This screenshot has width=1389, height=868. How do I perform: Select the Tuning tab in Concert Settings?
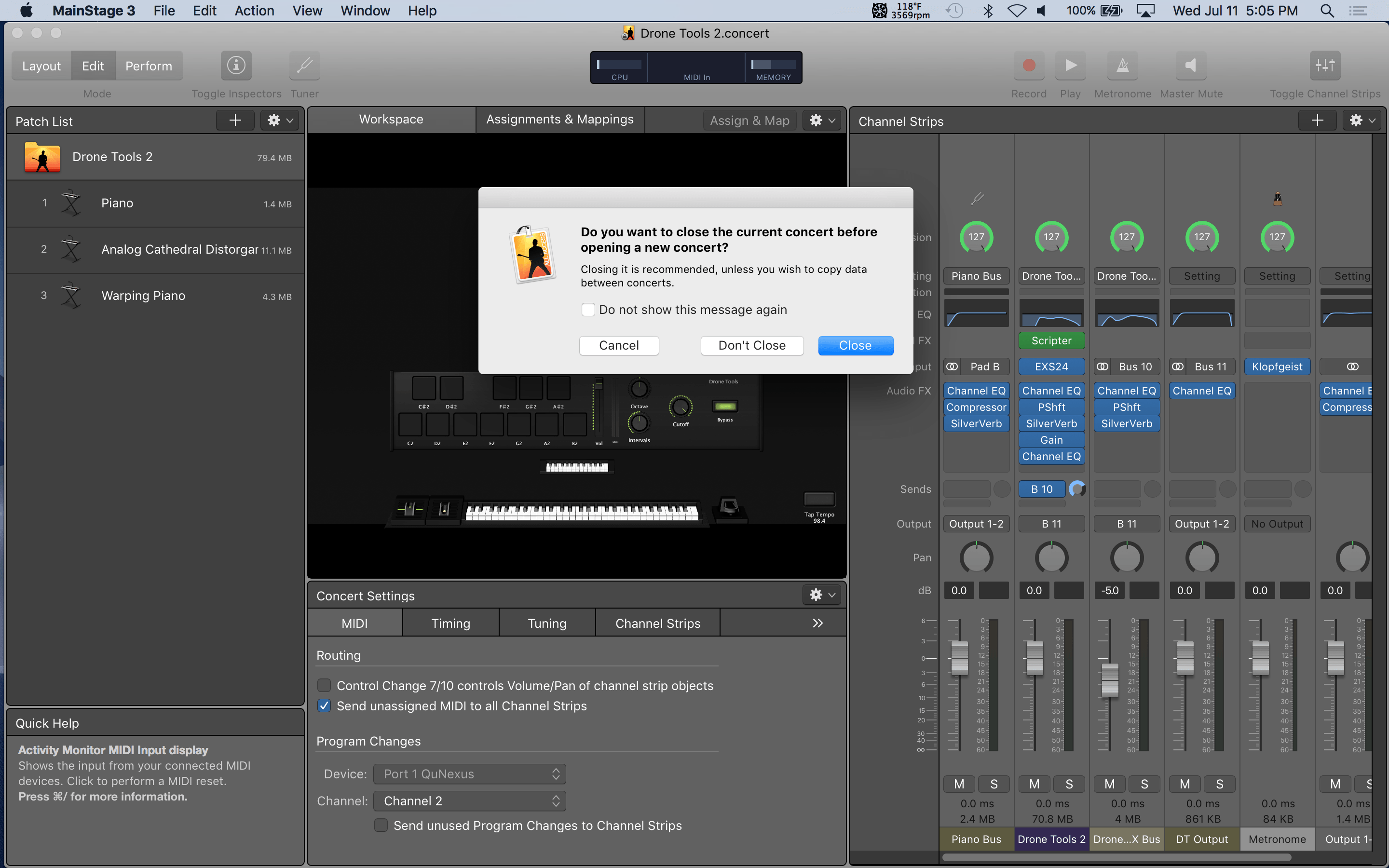click(x=547, y=623)
